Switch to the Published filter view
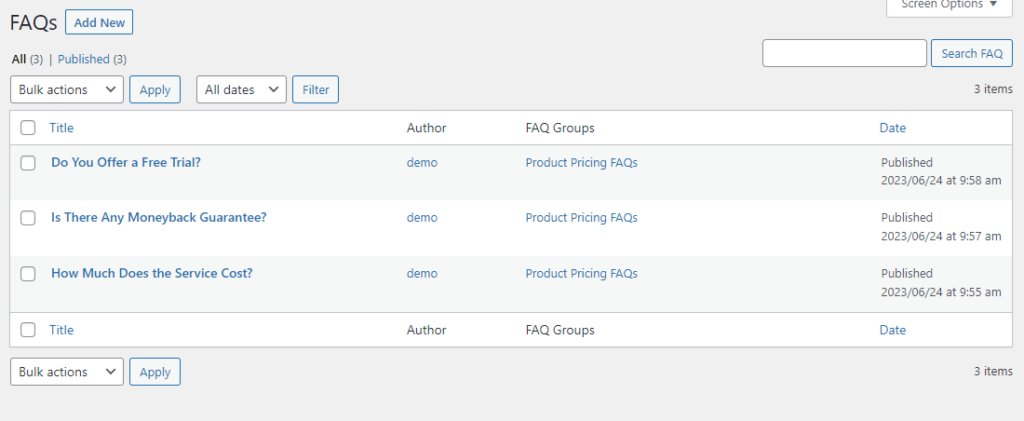Image resolution: width=1024 pixels, height=421 pixels. (x=84, y=59)
